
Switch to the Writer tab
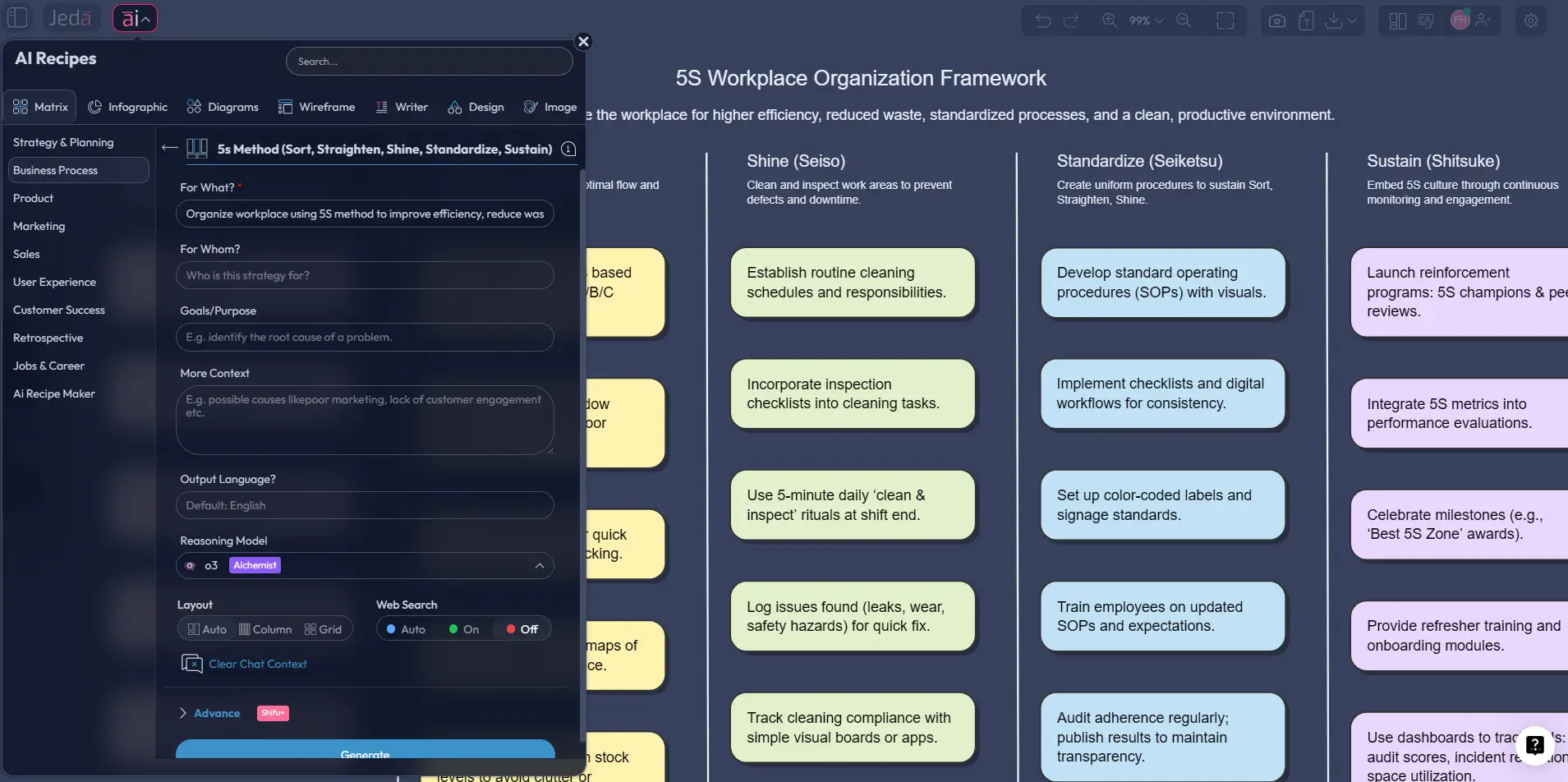[x=401, y=107]
